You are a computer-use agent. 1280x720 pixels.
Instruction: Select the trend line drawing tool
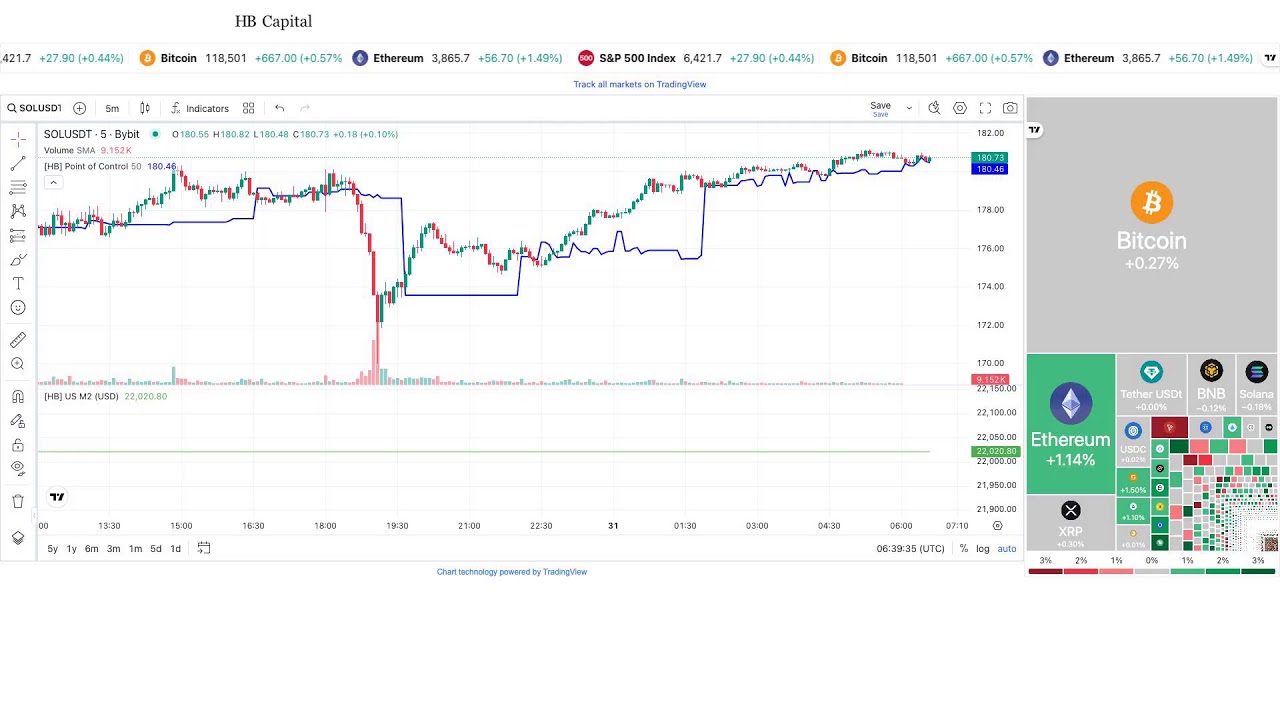click(18, 163)
